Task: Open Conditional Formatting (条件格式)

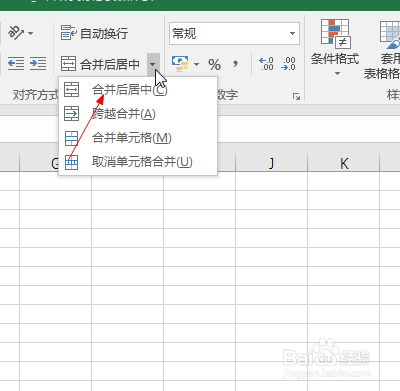Action: 335,47
